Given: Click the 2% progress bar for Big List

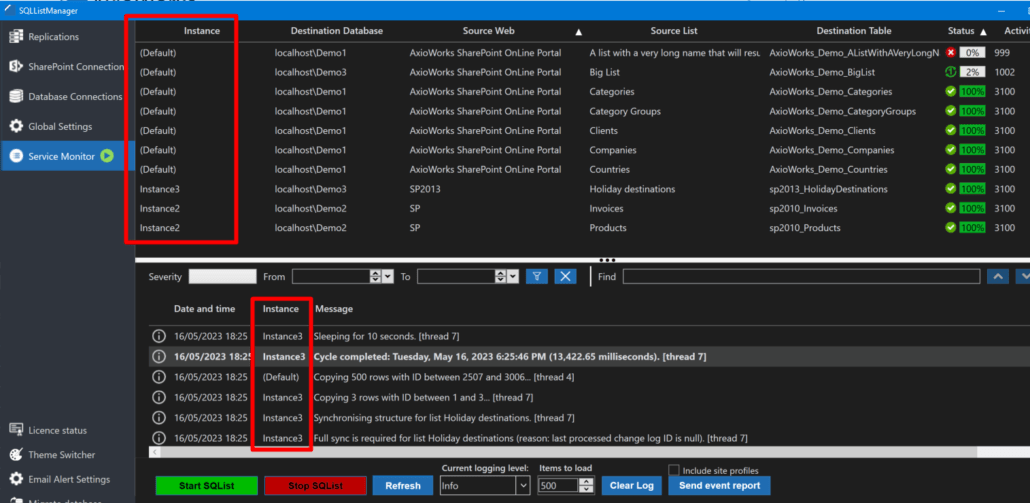Looking at the screenshot, I should 972,72.
